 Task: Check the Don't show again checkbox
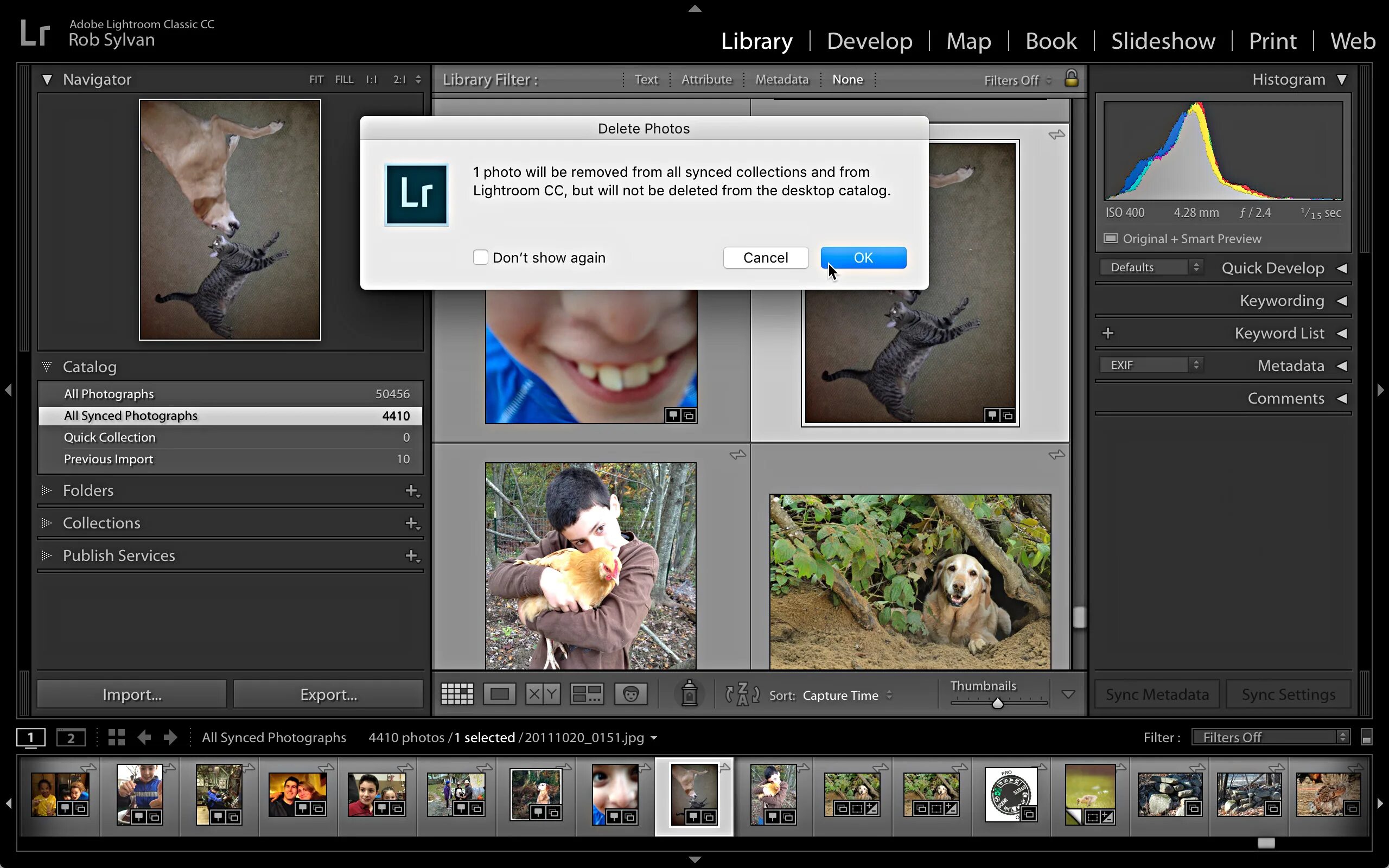(480, 257)
